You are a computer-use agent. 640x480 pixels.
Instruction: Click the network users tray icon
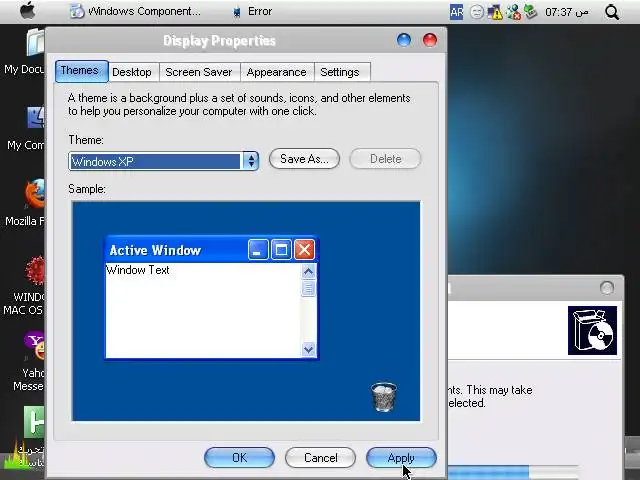point(513,12)
